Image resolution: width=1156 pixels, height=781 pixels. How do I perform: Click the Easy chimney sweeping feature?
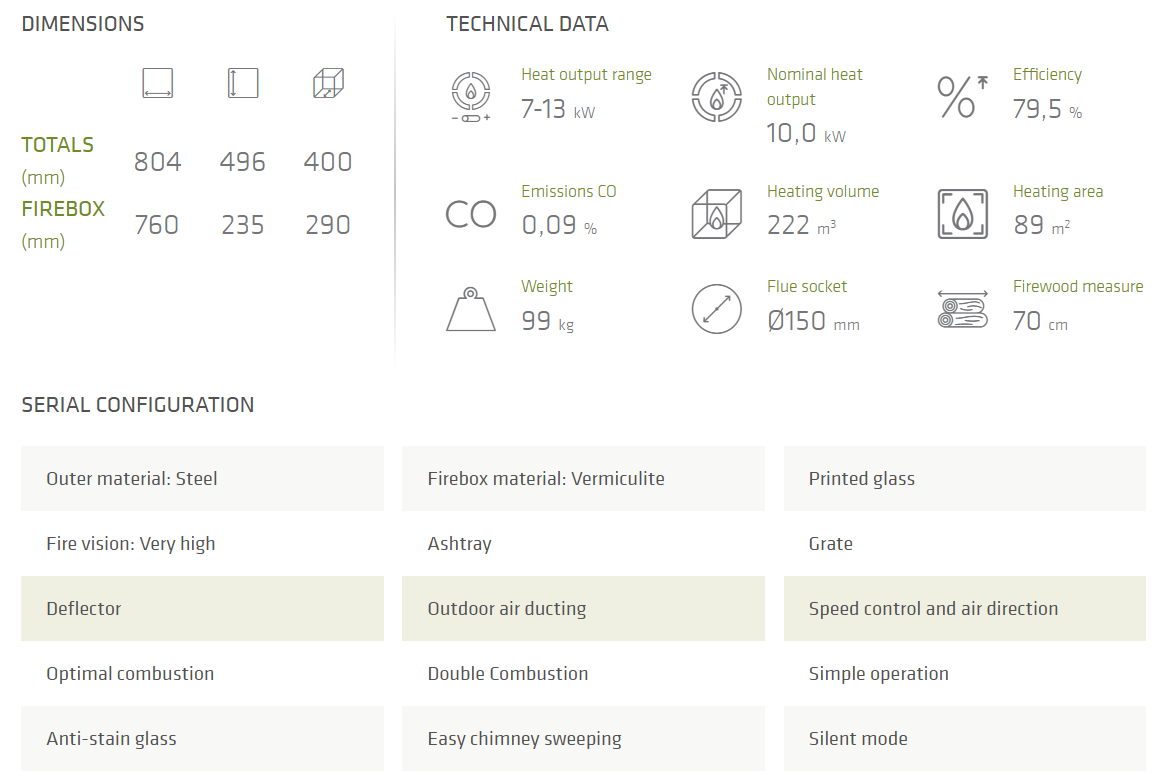(583, 738)
